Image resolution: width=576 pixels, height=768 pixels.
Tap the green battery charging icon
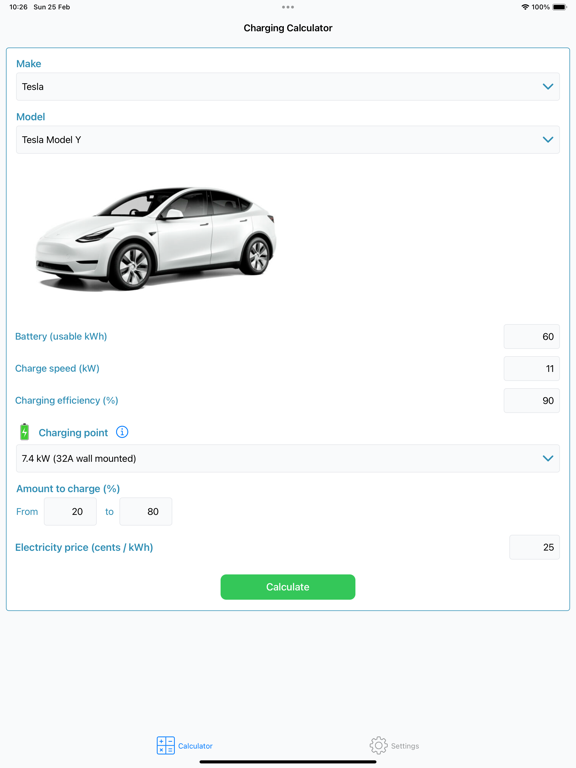click(x=24, y=432)
